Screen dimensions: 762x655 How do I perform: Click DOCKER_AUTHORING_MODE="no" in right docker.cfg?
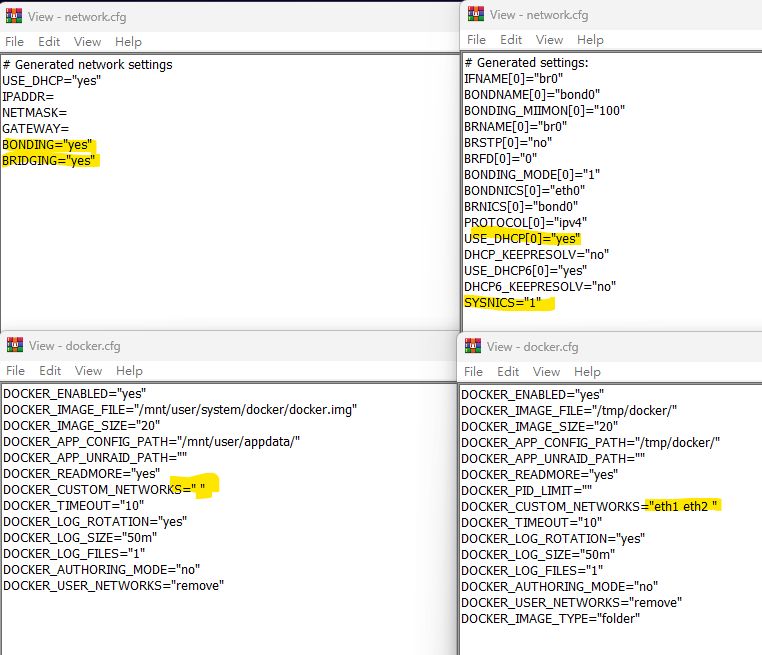click(x=560, y=587)
